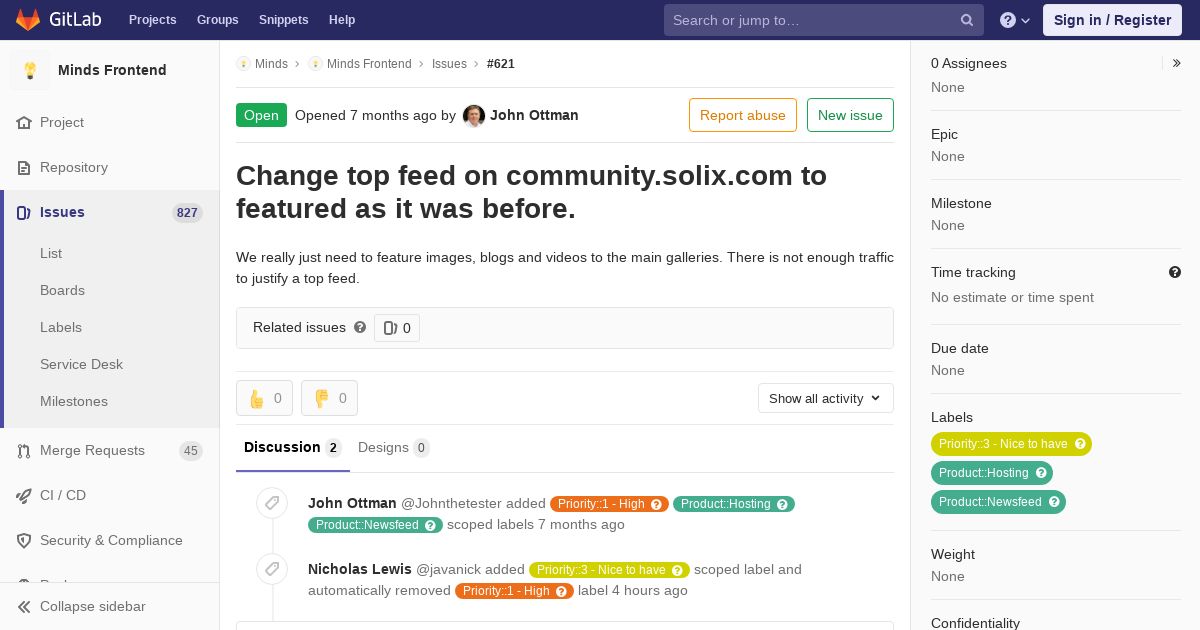Click the Time tracking help icon
This screenshot has width=1200, height=630.
[x=1175, y=272]
